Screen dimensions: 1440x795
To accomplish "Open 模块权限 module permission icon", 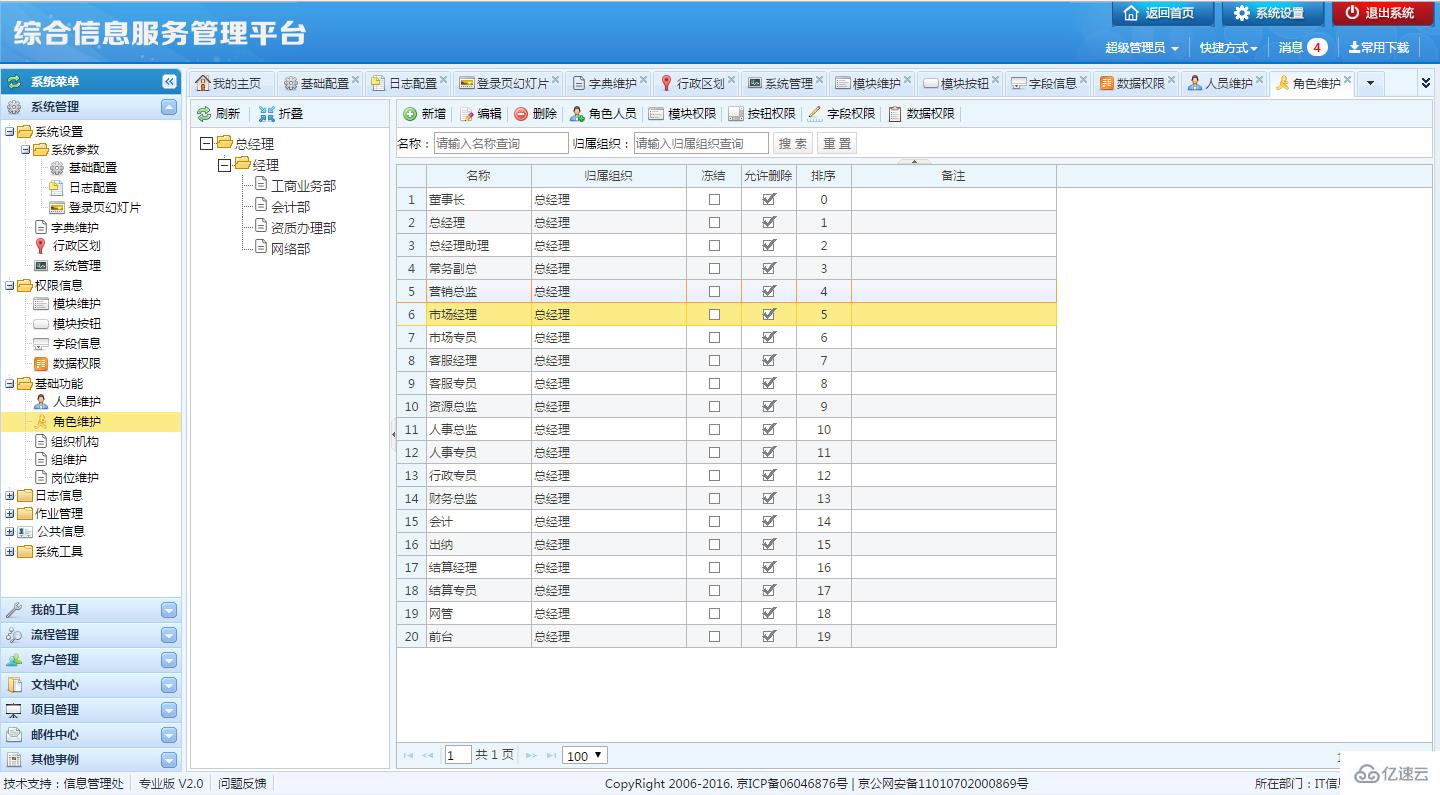I will [x=656, y=114].
